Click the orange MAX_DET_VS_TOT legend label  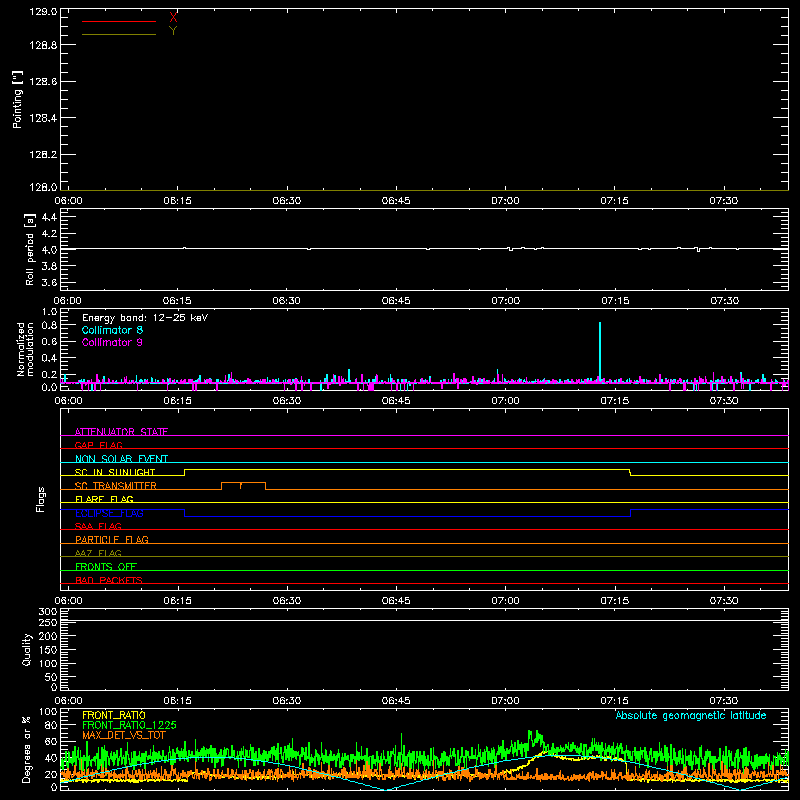[124, 735]
